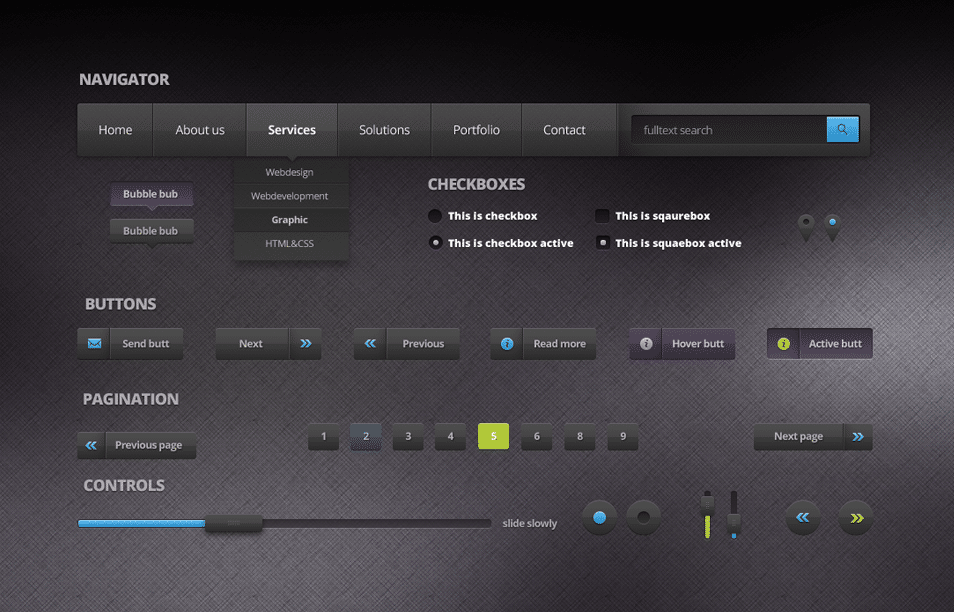This screenshot has width=954, height=612.
Task: Click the magnifier search icon
Action: tap(842, 129)
